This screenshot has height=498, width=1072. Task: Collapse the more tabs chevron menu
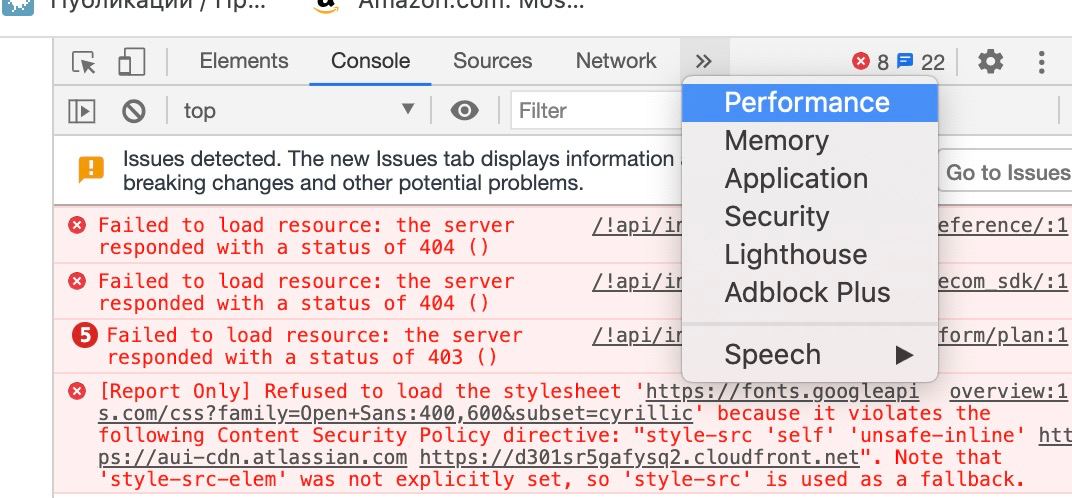704,62
